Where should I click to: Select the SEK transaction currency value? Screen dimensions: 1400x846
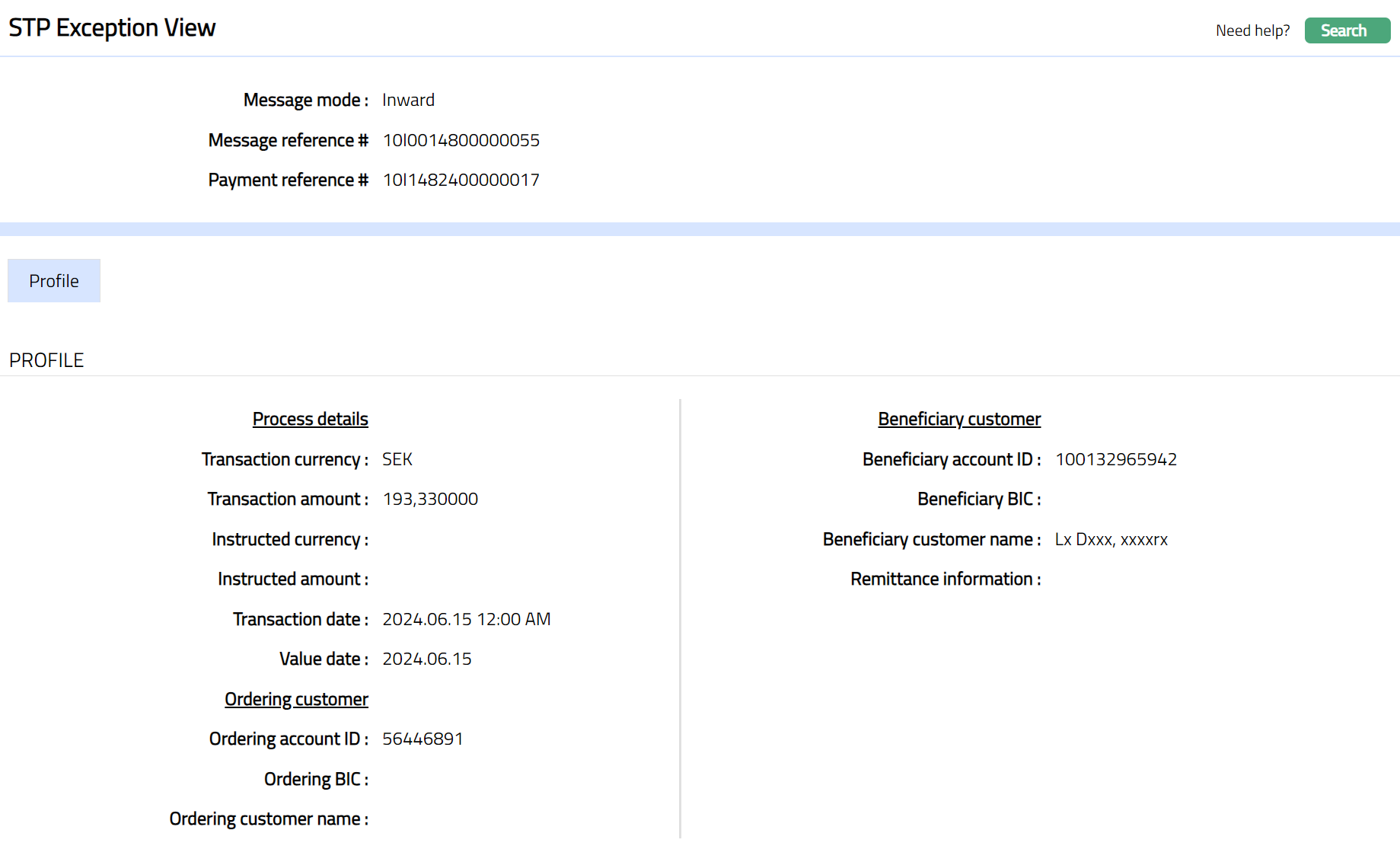pos(397,460)
